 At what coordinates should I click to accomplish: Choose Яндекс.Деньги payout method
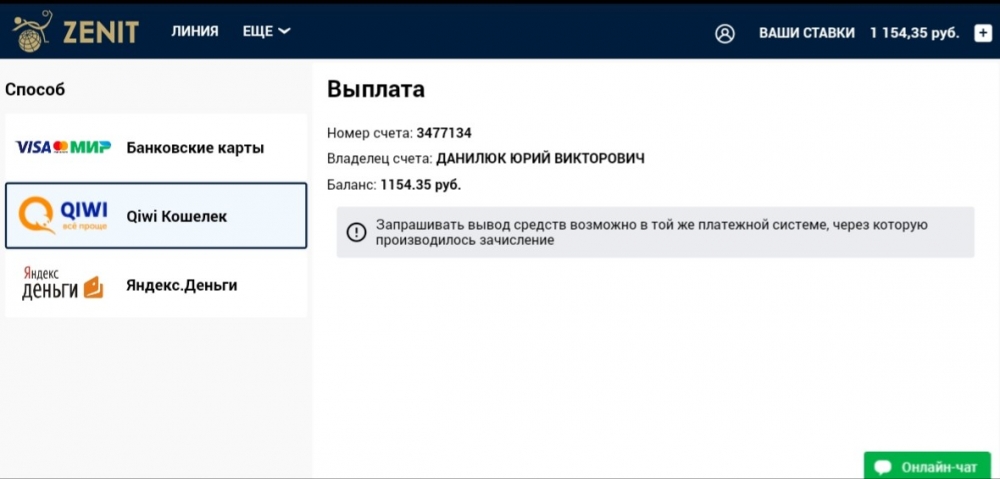pos(181,285)
